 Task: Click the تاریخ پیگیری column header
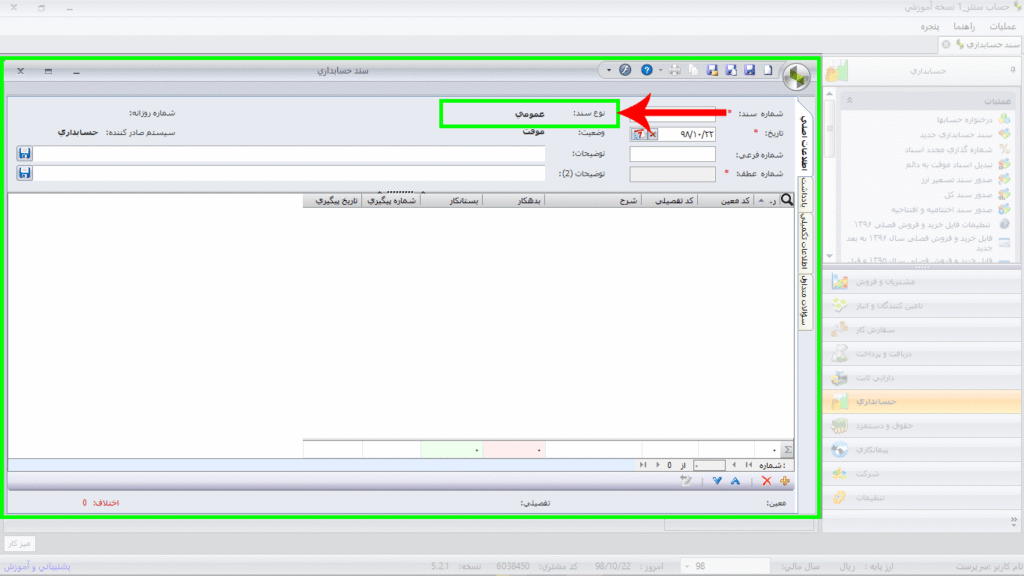[332, 200]
